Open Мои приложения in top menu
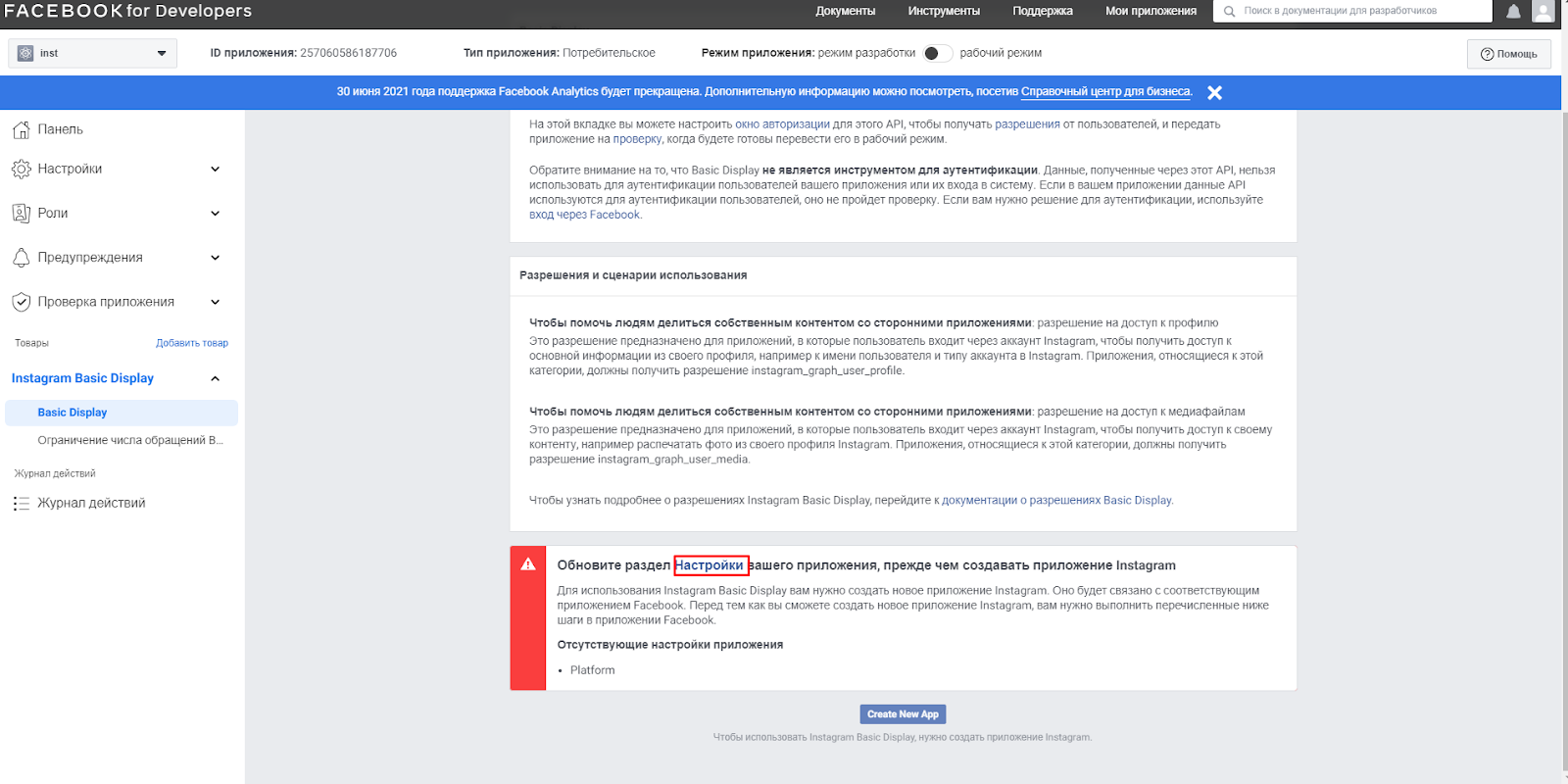The width and height of the screenshot is (1568, 784). [1151, 11]
